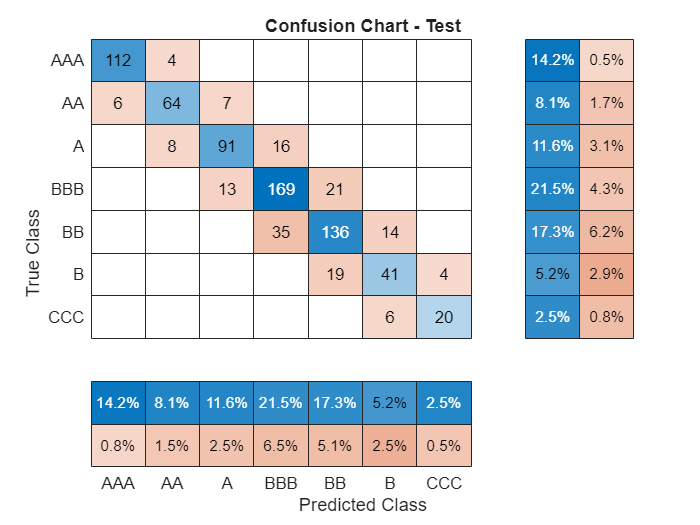Viewport: 700px width, 525px height.
Task: Select the diagonal cell with value 112
Action: (x=118, y=60)
